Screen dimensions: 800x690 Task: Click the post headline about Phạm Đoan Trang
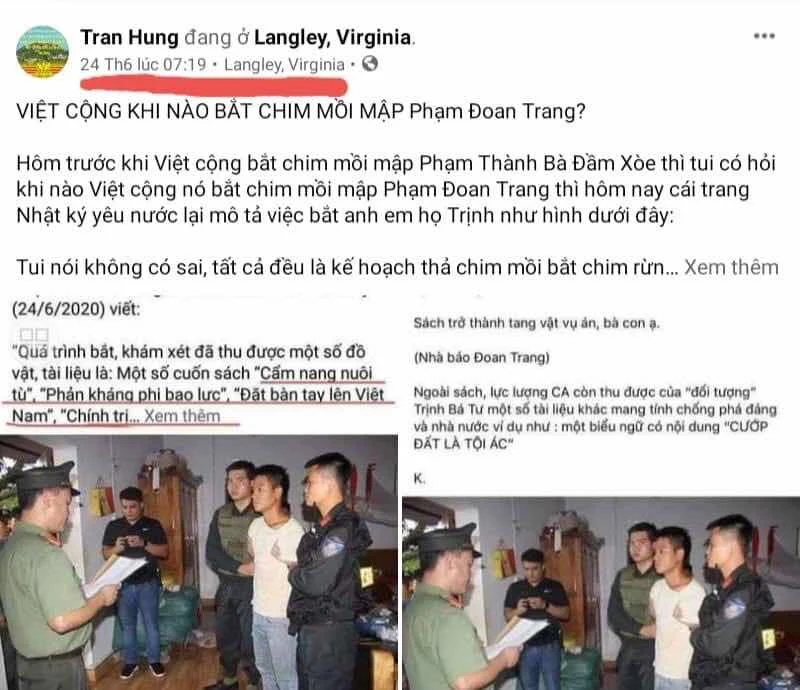(x=301, y=111)
